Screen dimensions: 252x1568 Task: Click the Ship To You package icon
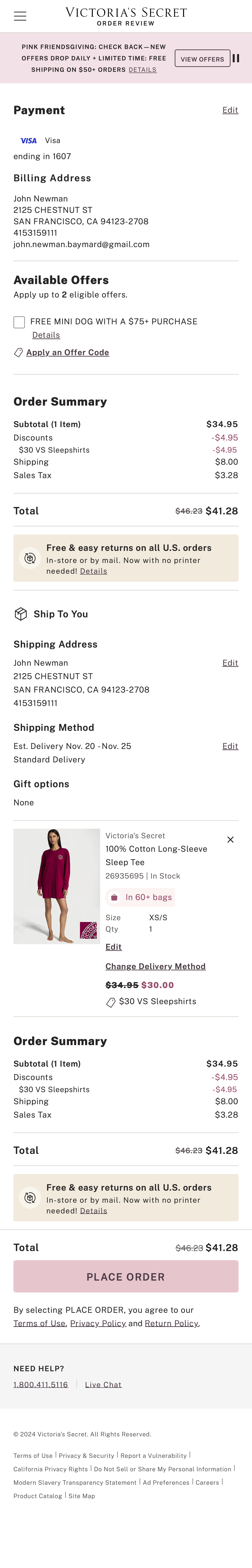pyautogui.click(x=21, y=614)
